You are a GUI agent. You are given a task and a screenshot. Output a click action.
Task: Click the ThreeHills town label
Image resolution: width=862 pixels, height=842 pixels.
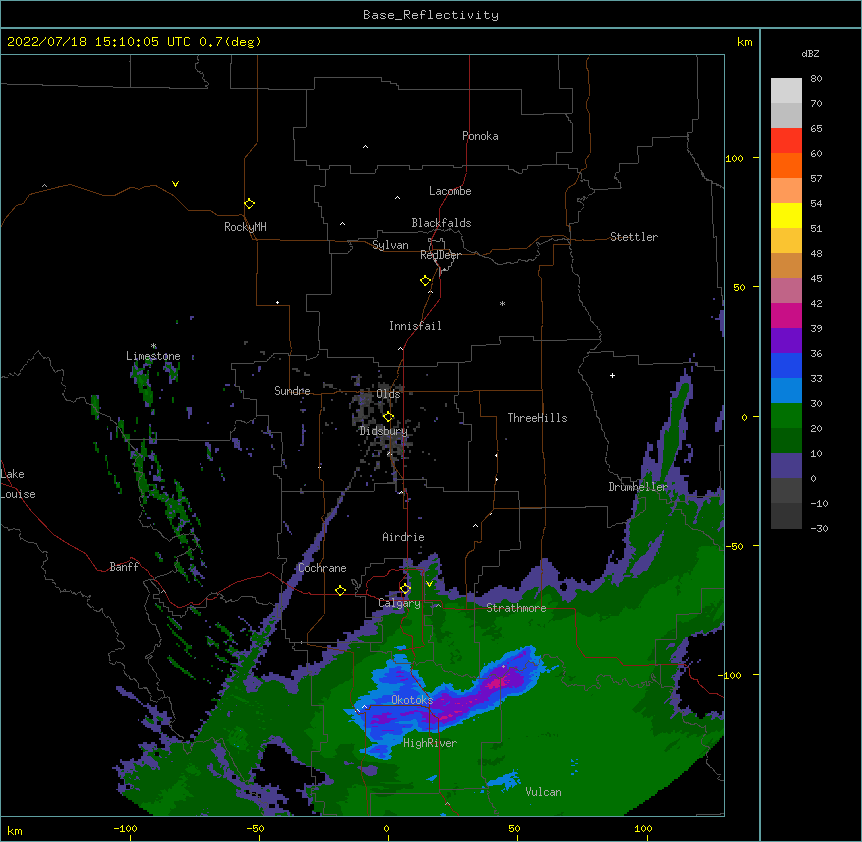(537, 418)
